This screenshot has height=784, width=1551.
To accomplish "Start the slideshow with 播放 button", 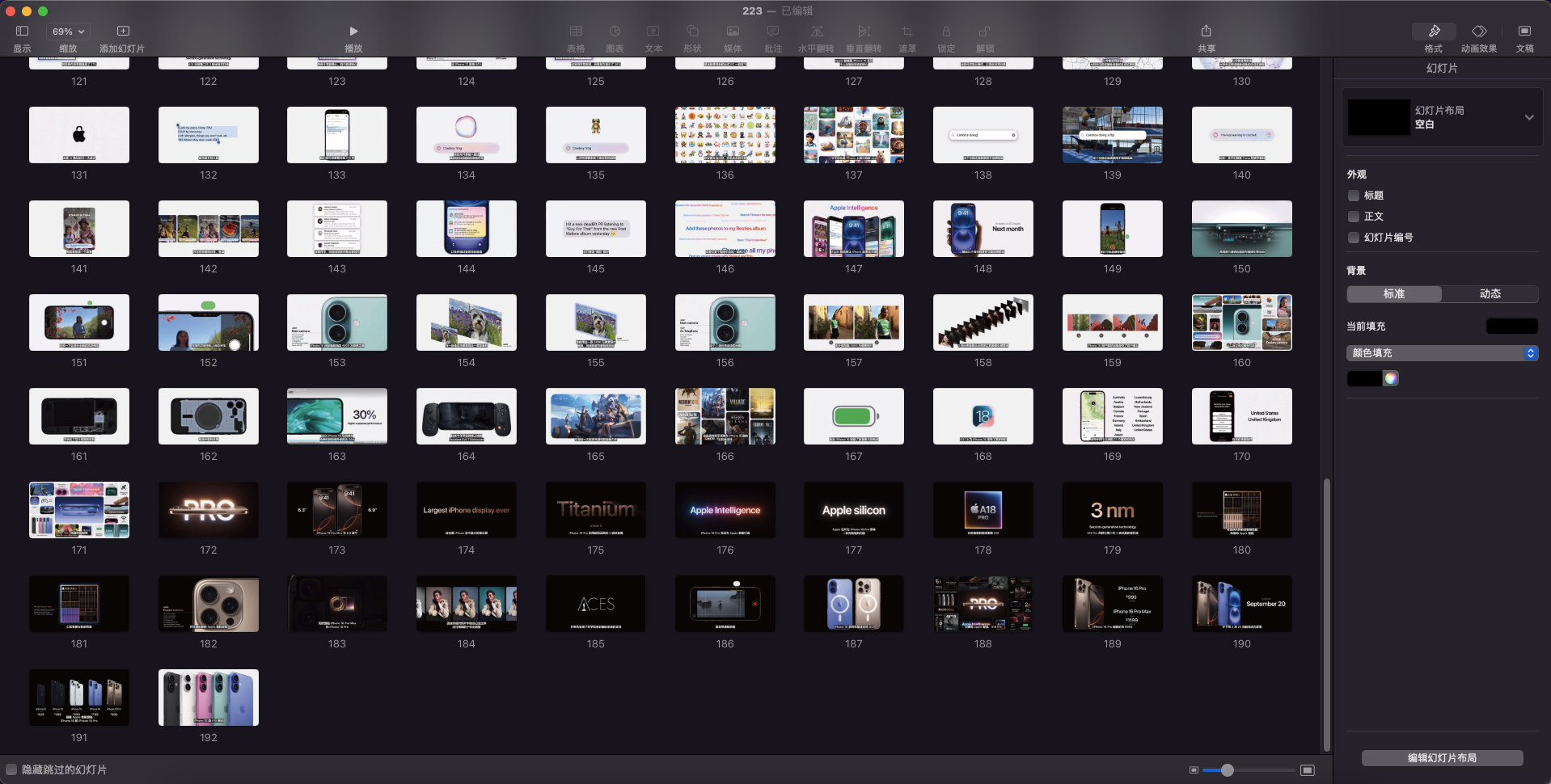I will coord(353,32).
